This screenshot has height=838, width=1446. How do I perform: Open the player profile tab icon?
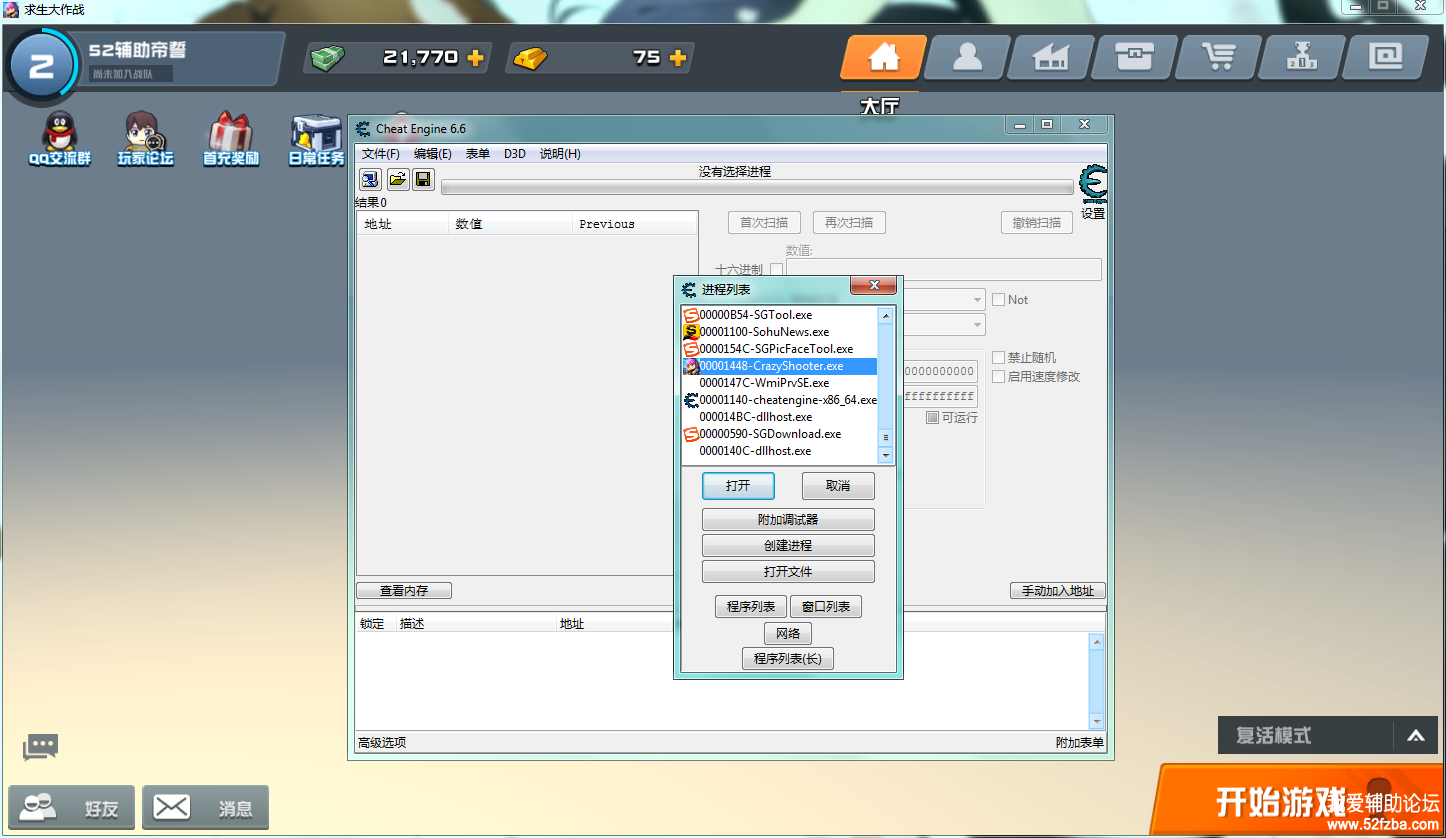[967, 57]
